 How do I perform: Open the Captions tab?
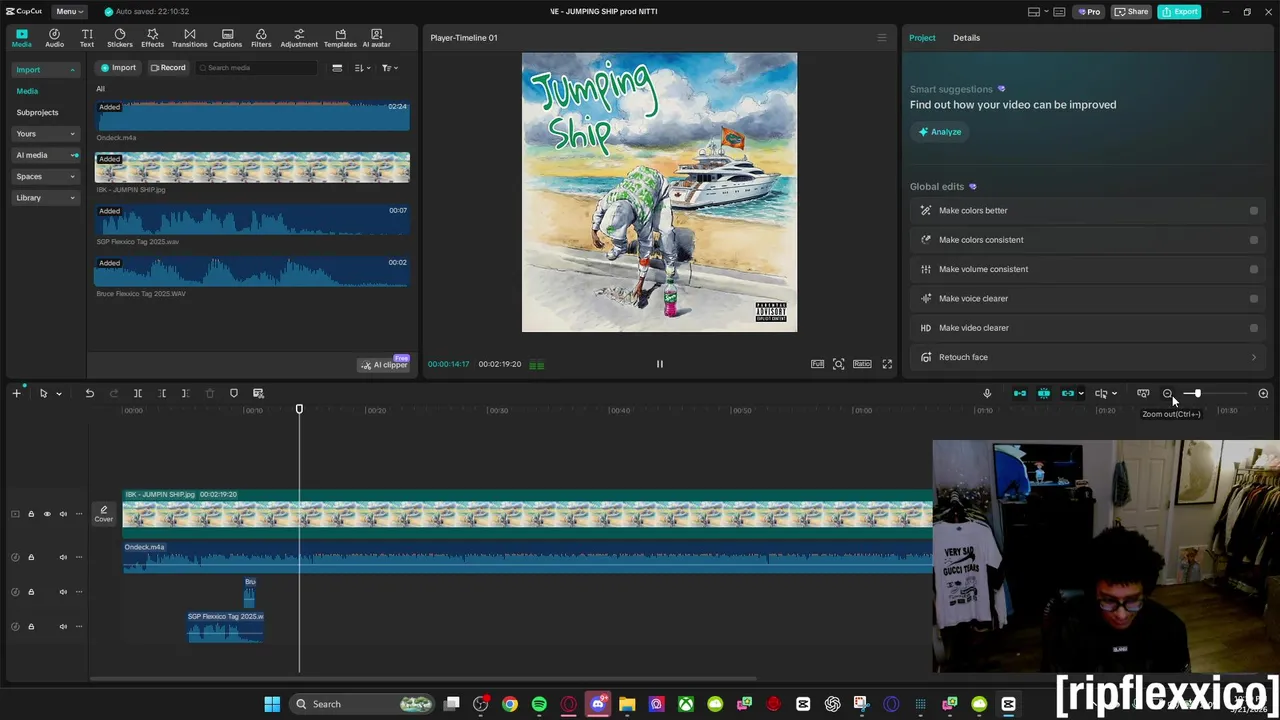point(227,38)
